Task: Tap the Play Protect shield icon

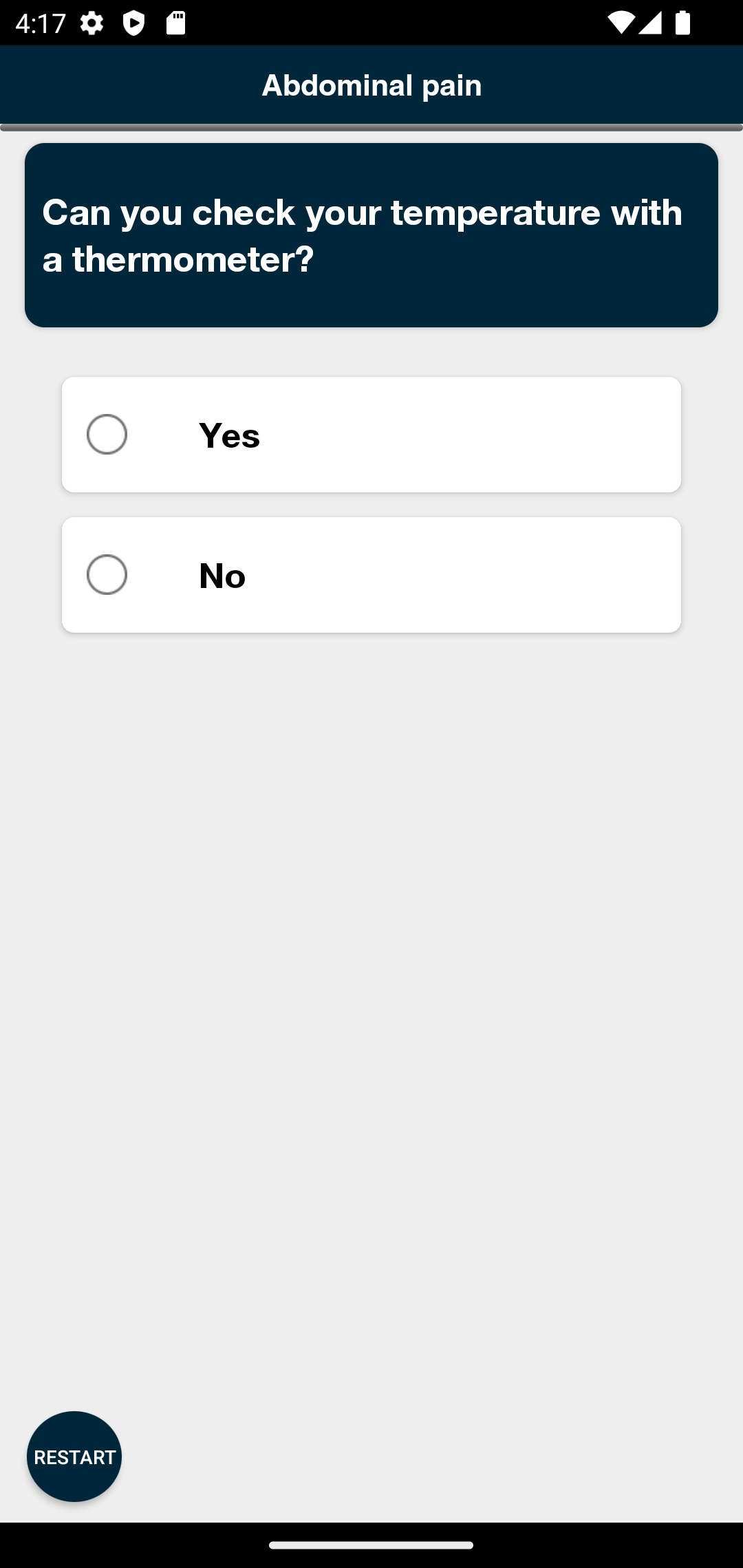Action: [133, 23]
